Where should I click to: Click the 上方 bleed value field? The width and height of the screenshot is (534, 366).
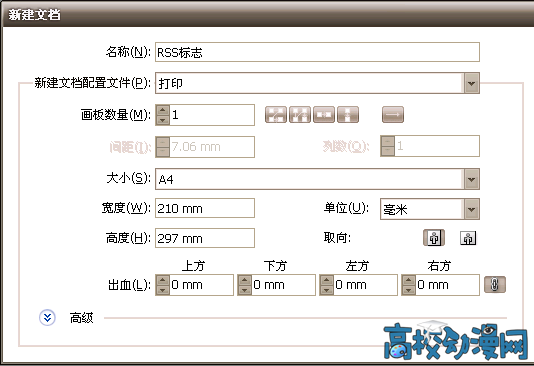click(201, 285)
